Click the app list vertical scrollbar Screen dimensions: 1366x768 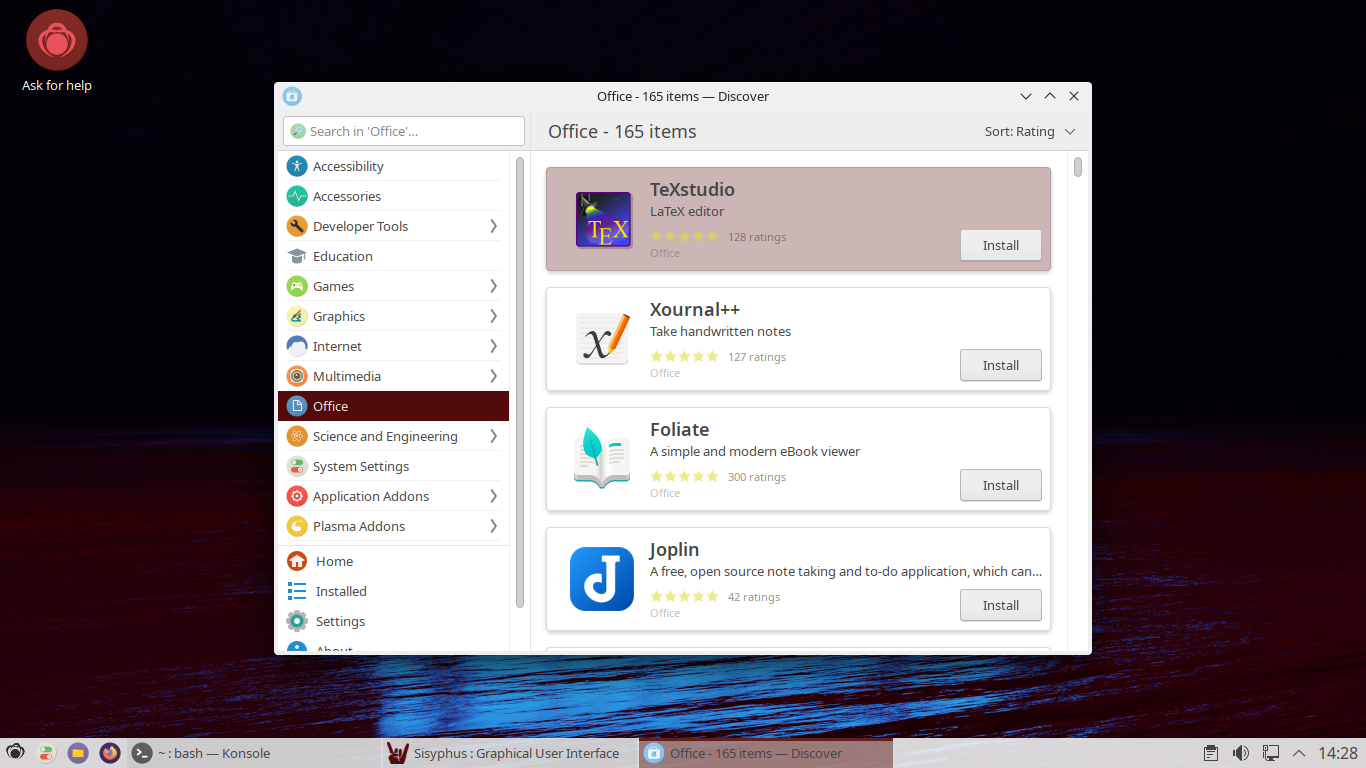point(1078,167)
